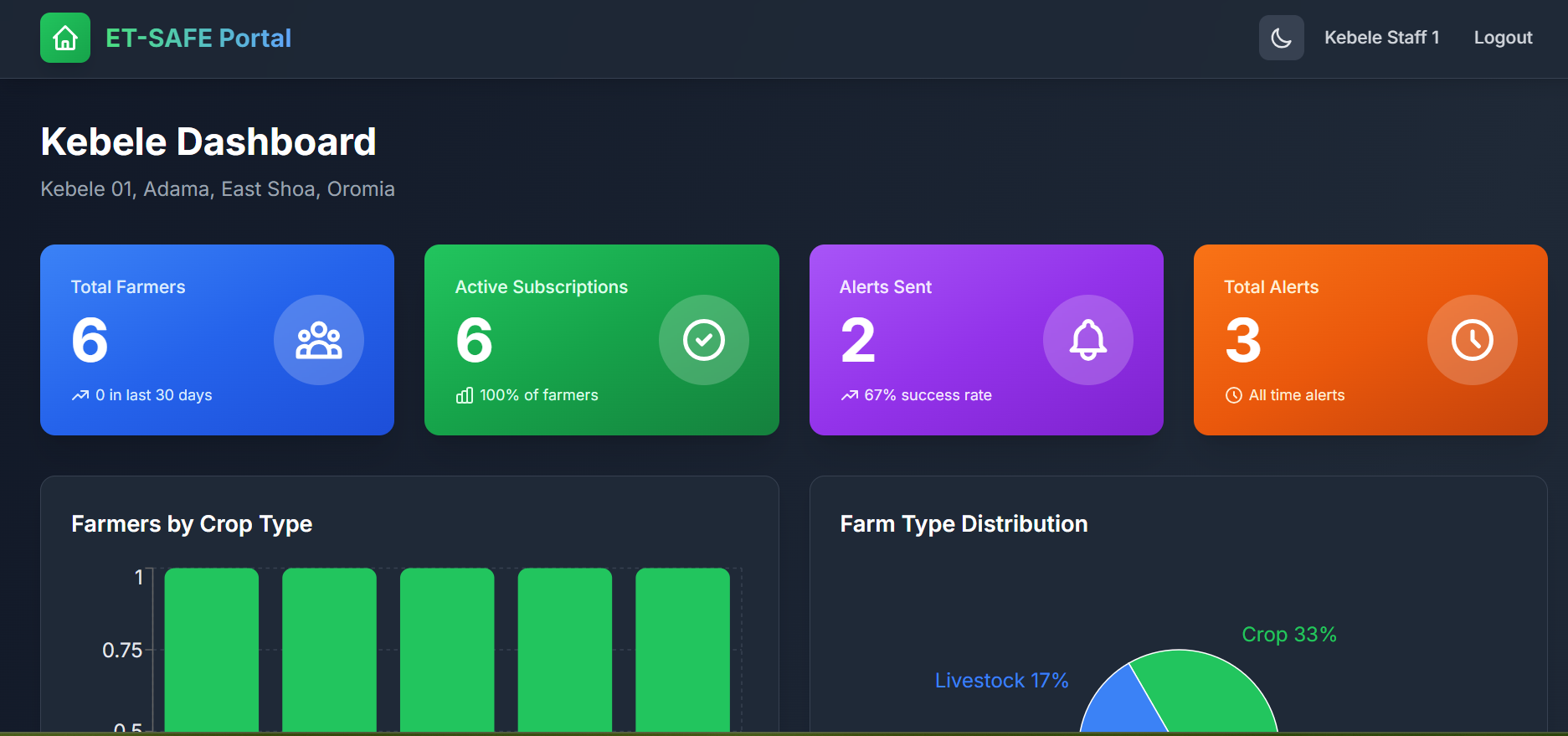Click the 0.75 axis label
Viewport: 1568px width, 736px height.
tap(122, 651)
